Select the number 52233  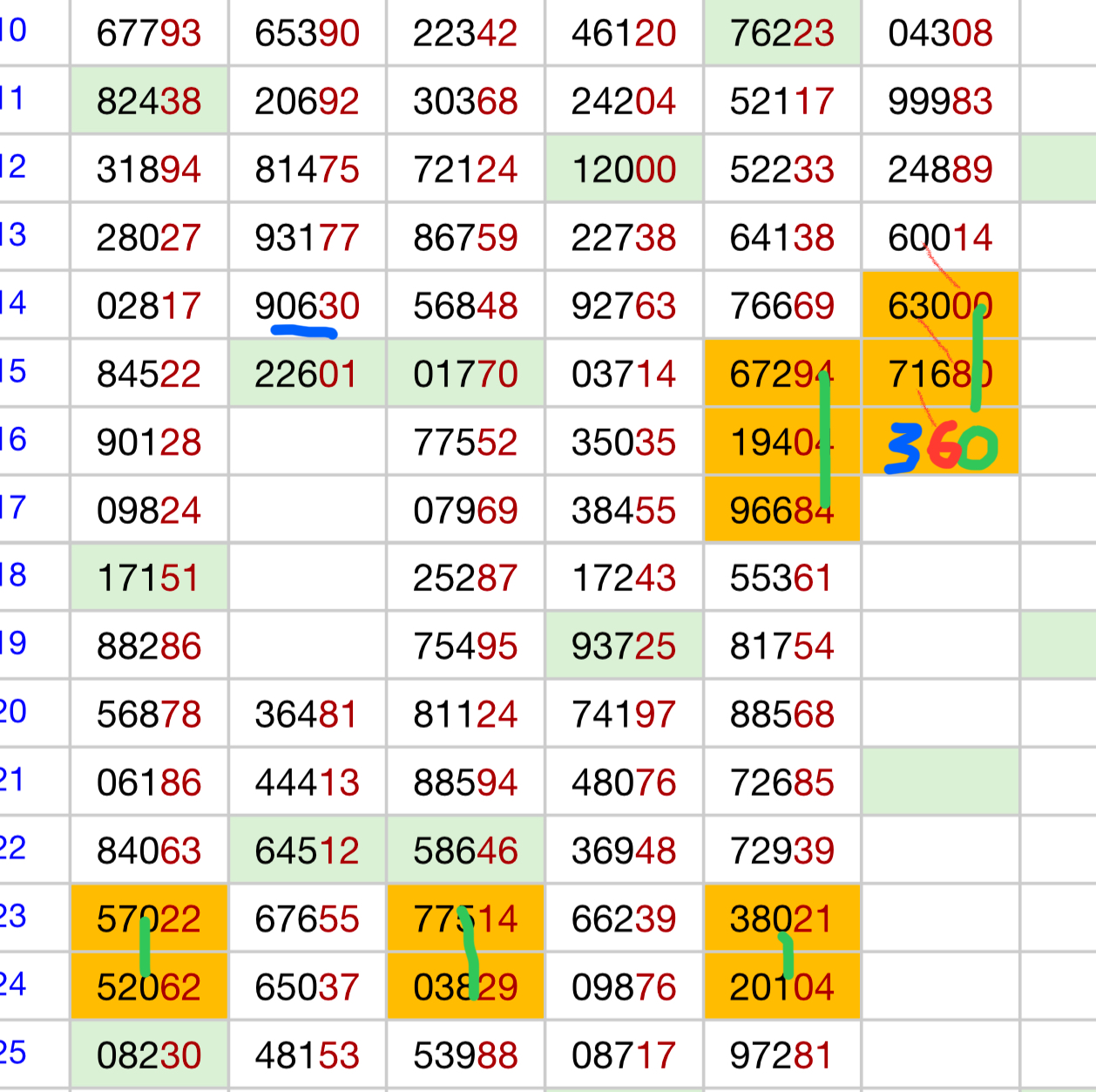tap(782, 168)
